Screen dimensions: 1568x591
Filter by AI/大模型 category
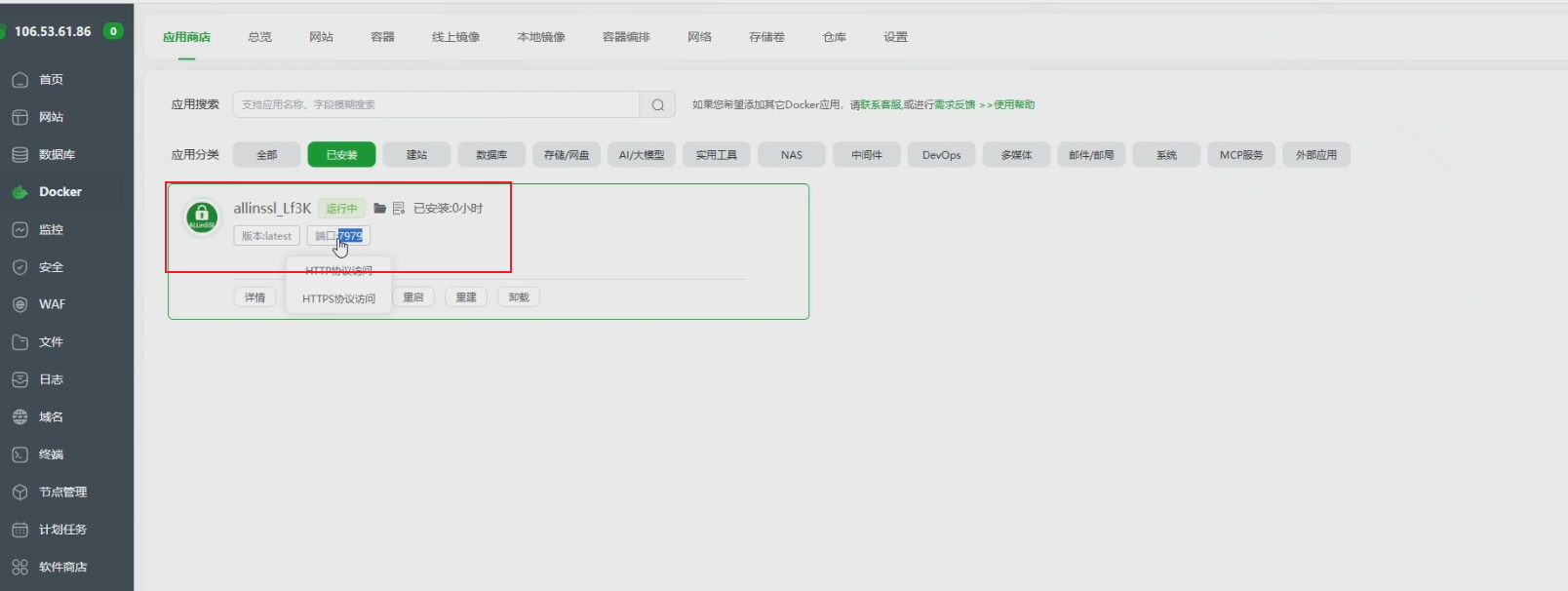642,155
